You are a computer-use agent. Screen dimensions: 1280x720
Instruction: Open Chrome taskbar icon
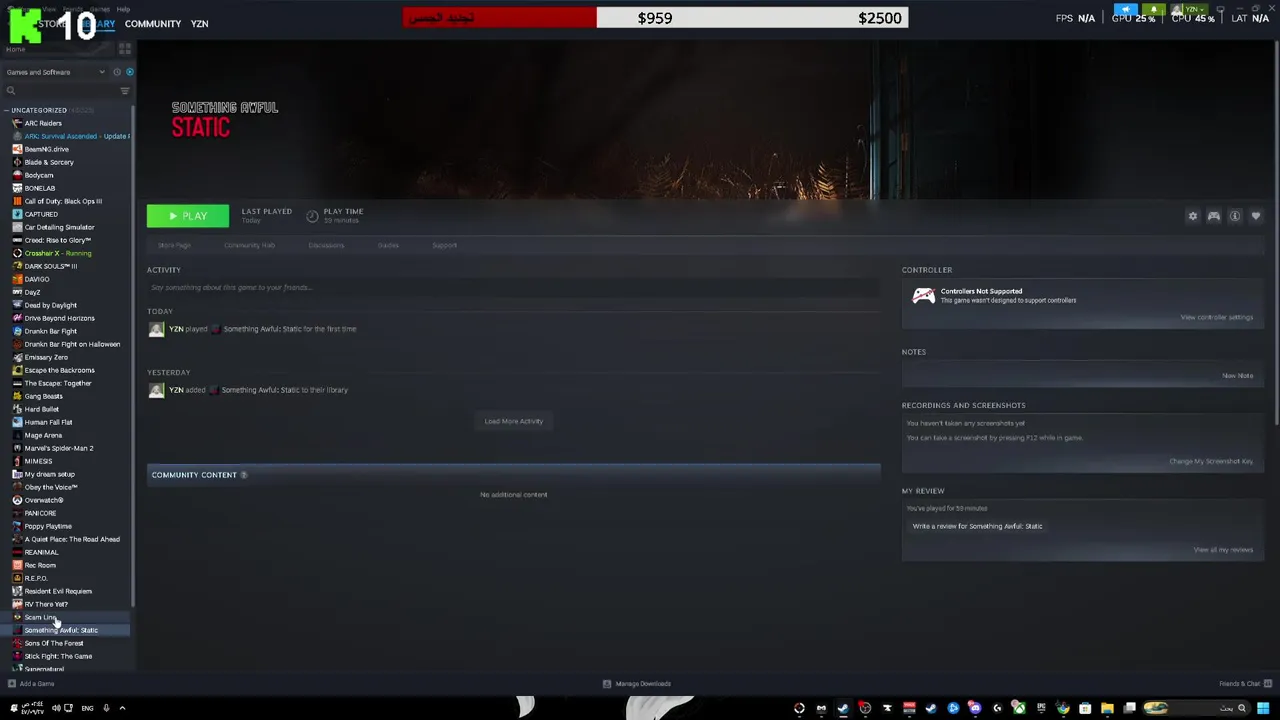tap(1063, 708)
